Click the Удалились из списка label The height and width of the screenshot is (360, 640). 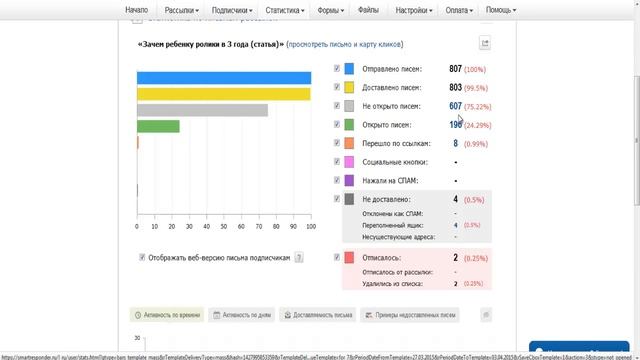click(392, 284)
